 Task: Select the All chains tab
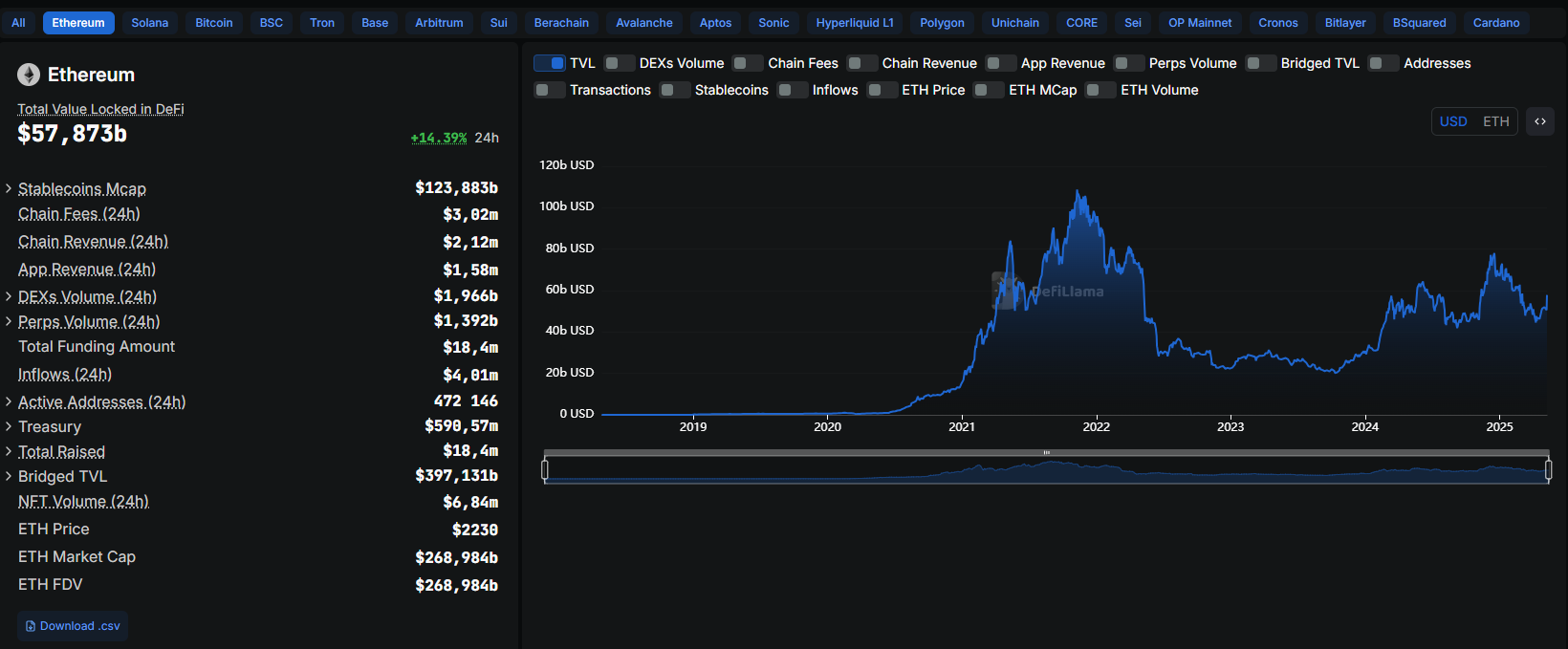pos(18,23)
